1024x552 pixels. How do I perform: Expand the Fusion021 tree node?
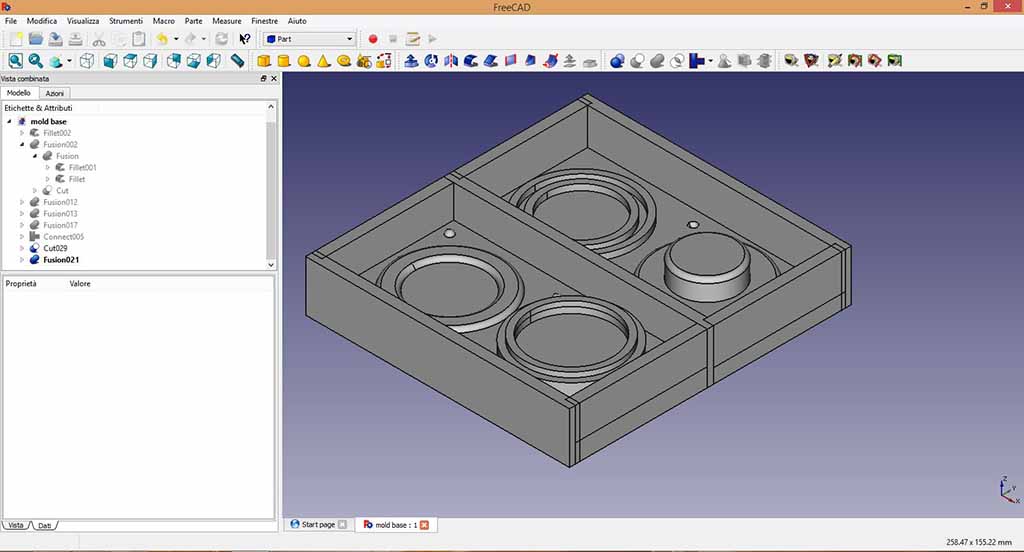tap(22, 260)
